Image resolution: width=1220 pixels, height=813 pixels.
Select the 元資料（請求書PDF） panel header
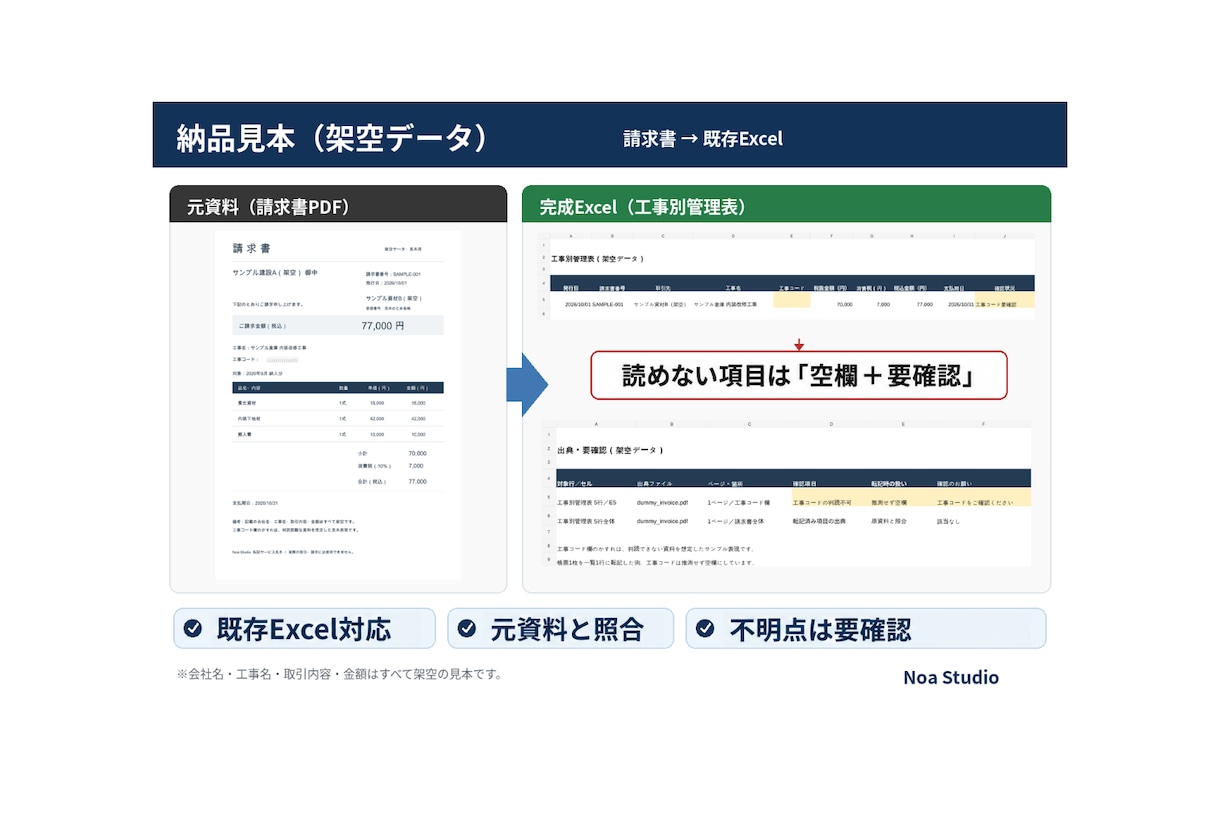tap(338, 204)
